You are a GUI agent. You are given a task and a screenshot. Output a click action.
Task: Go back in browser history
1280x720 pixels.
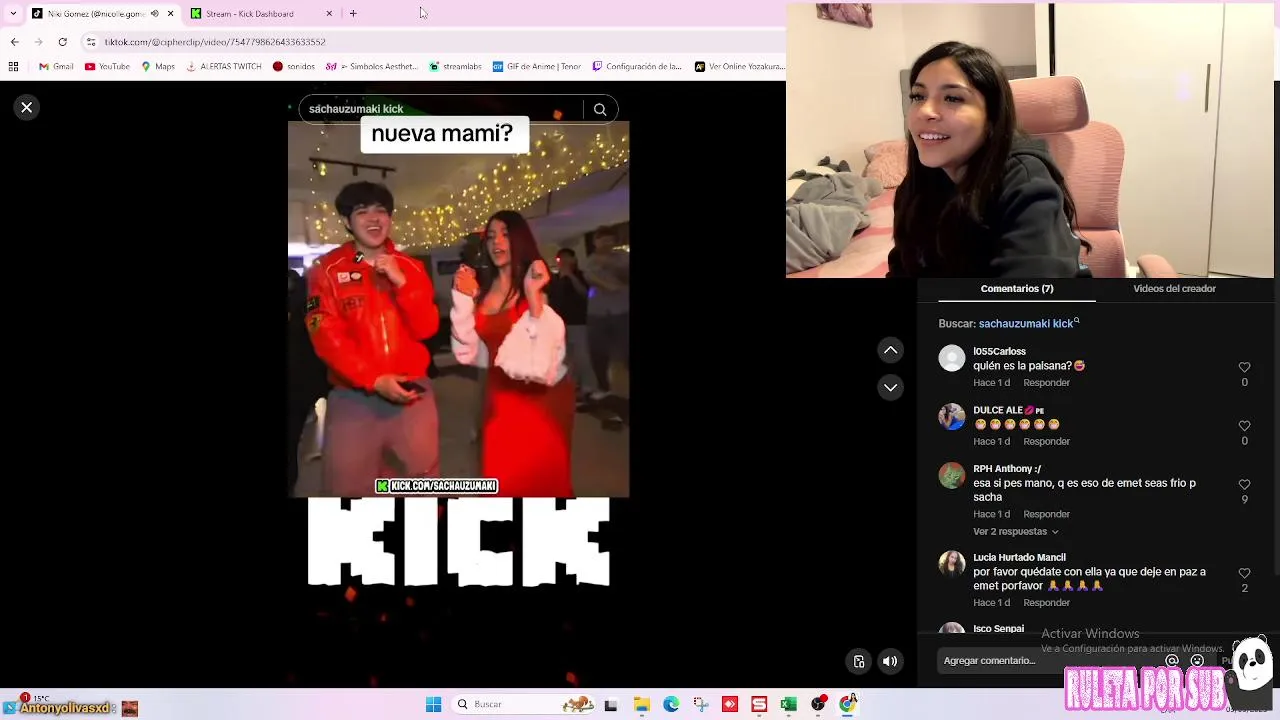click(14, 42)
